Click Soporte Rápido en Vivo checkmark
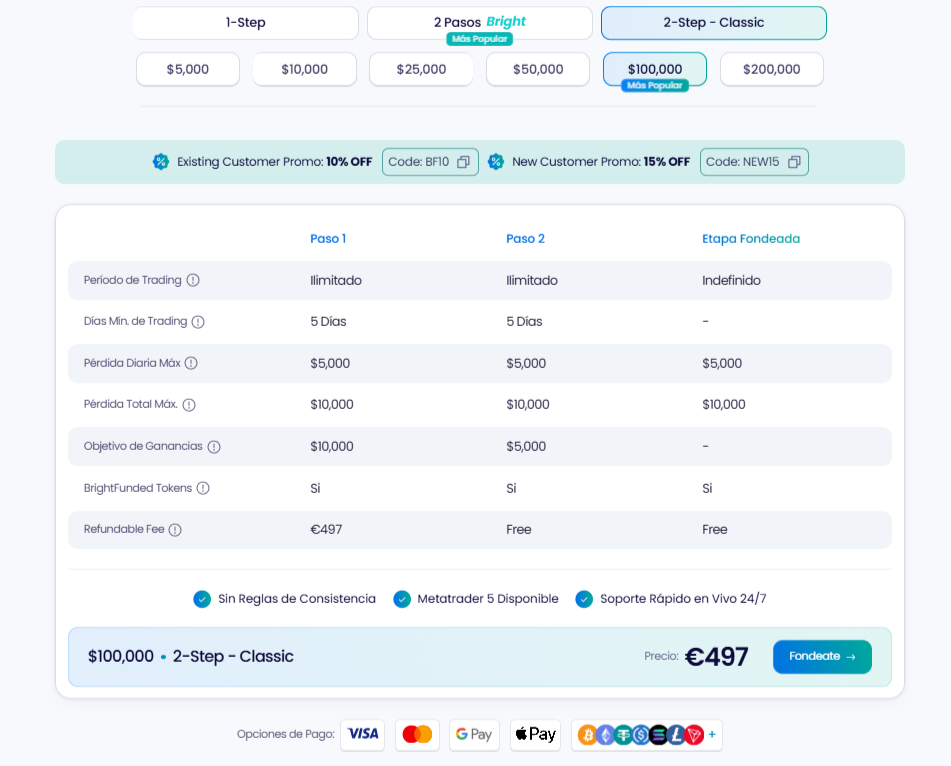Screen dimensions: 951x766 tap(584, 599)
